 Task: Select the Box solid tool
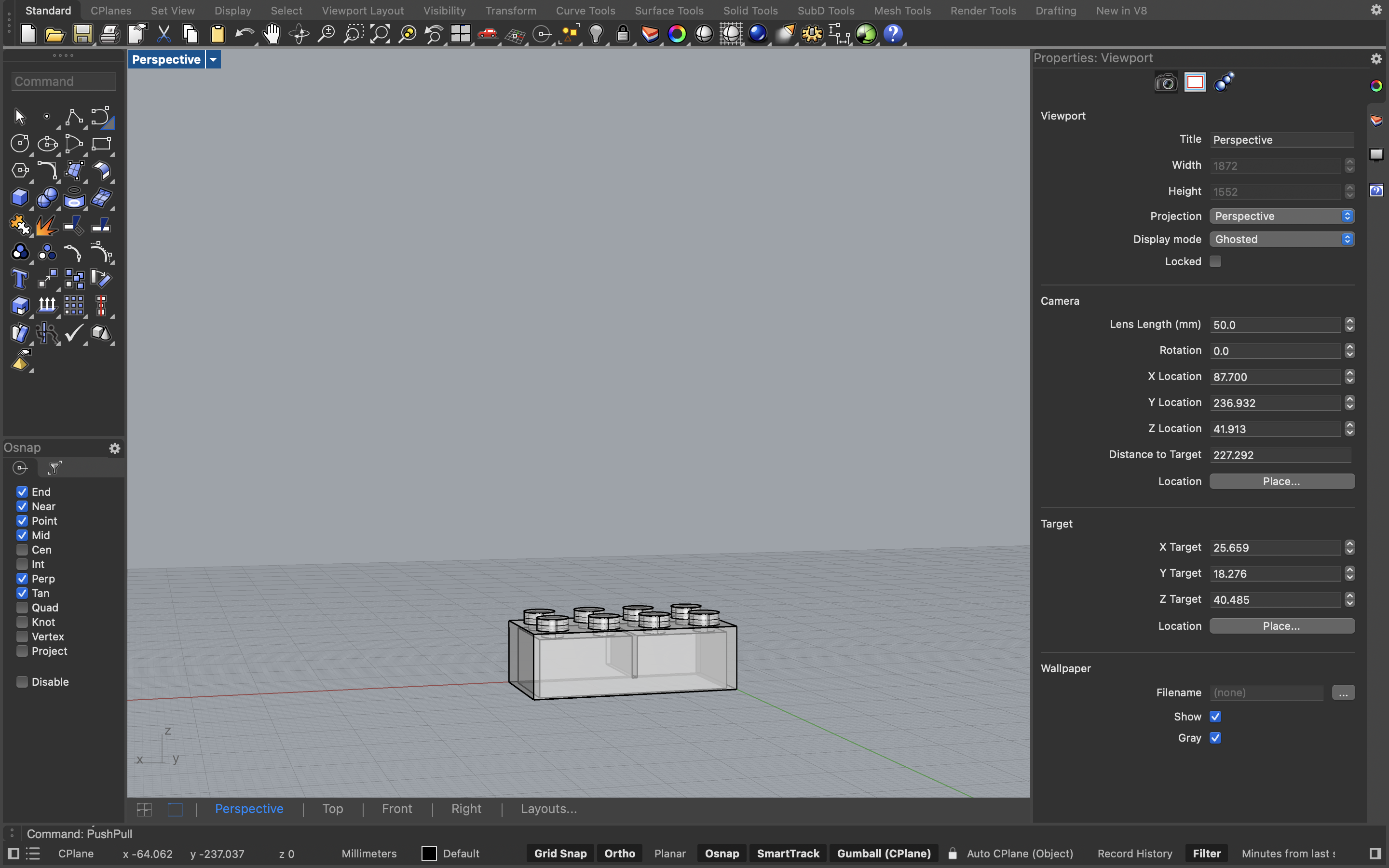[19, 198]
